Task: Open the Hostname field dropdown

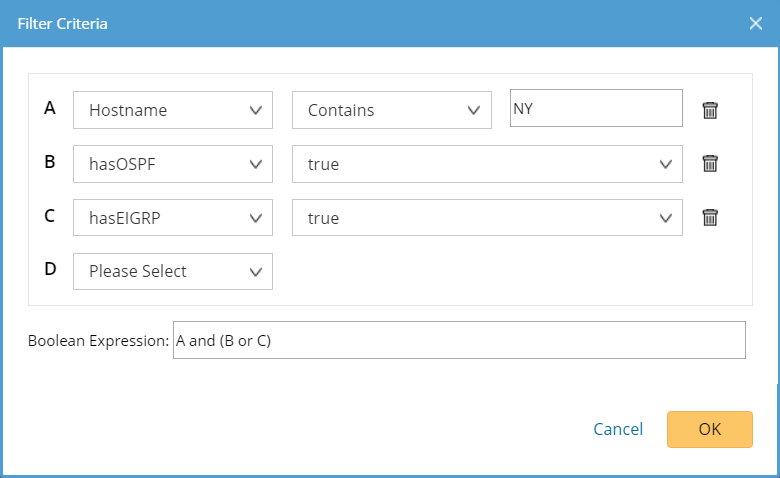Action: point(173,110)
